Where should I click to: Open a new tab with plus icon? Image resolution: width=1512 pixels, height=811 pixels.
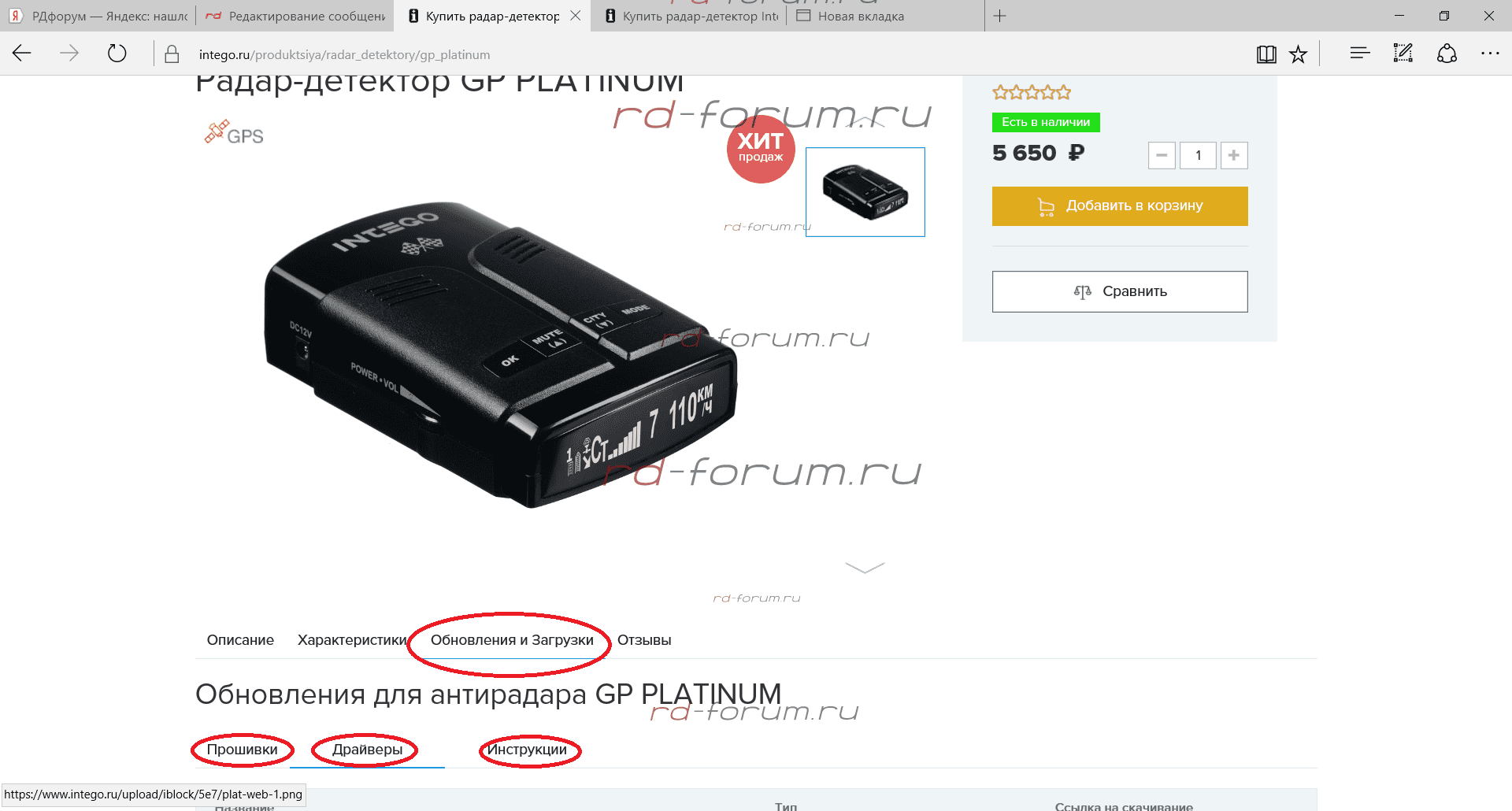[999, 16]
